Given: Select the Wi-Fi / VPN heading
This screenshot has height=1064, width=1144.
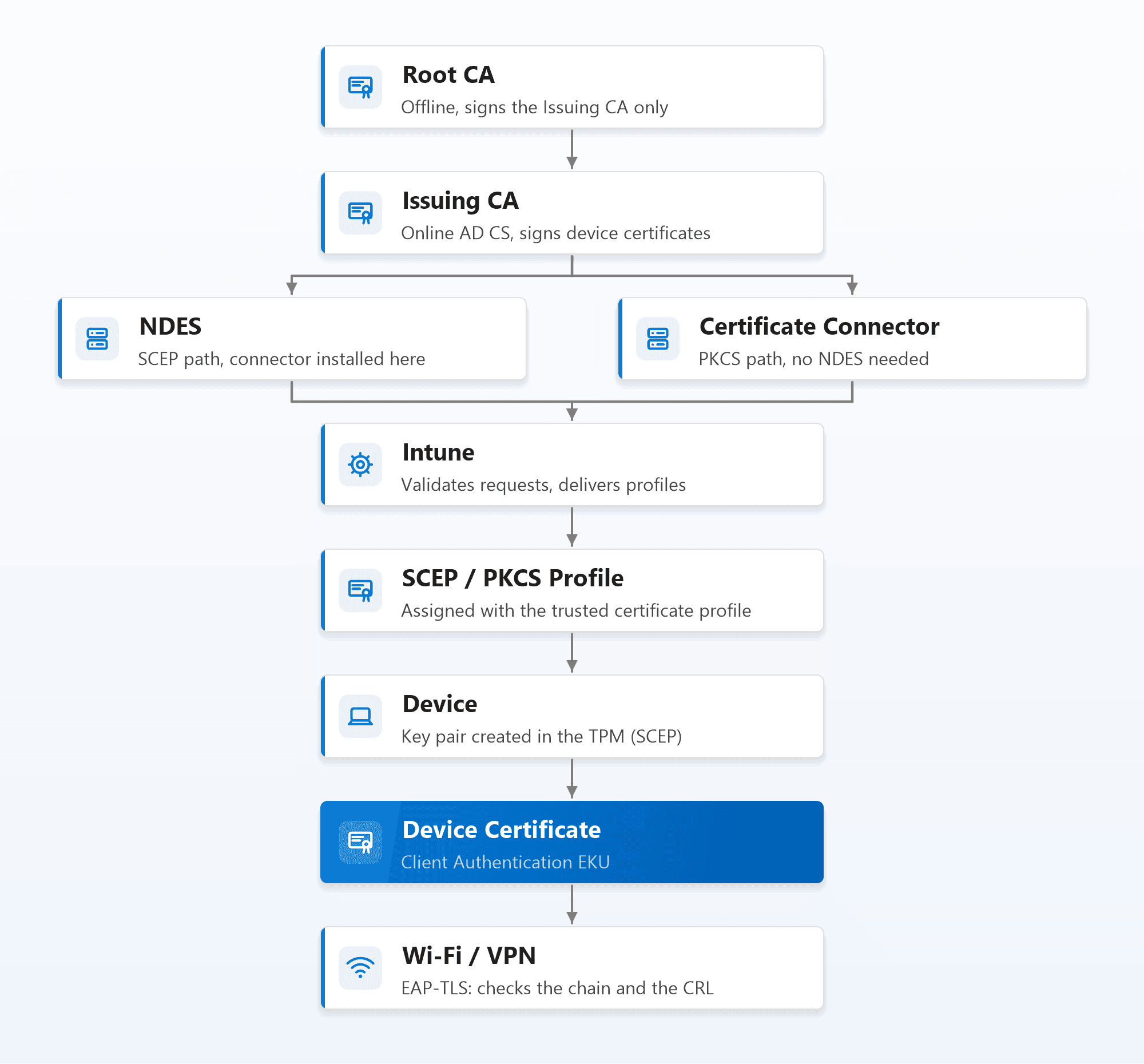Looking at the screenshot, I should pos(469,956).
